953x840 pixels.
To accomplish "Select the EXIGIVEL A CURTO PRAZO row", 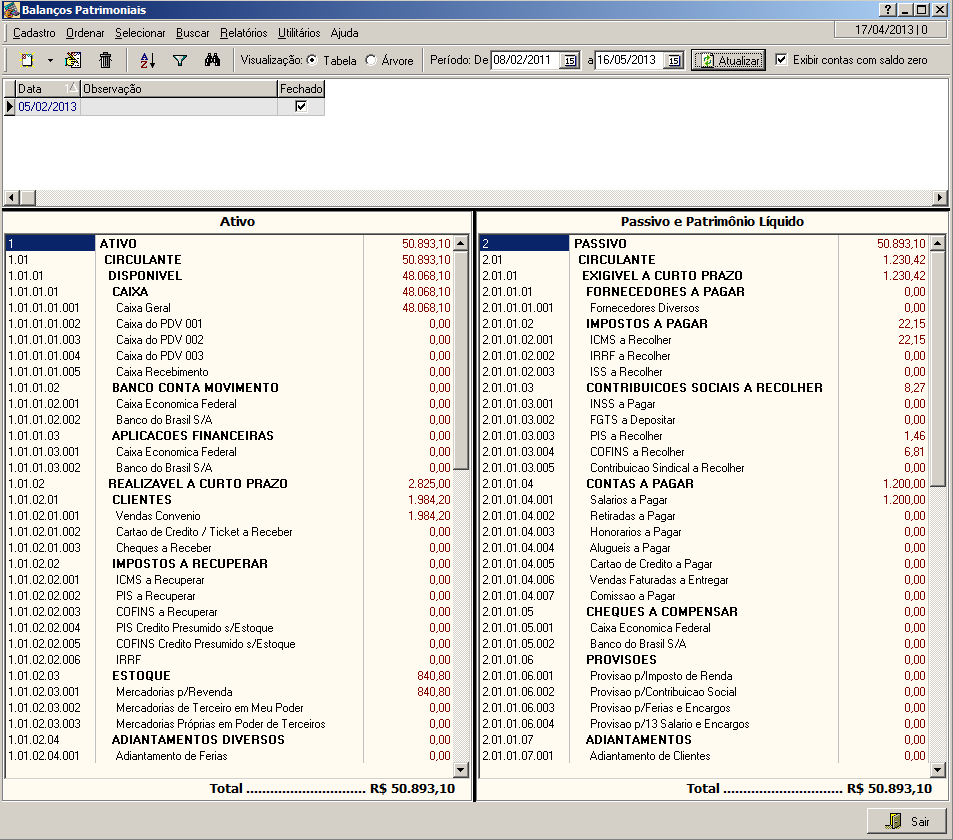I will tap(704, 276).
